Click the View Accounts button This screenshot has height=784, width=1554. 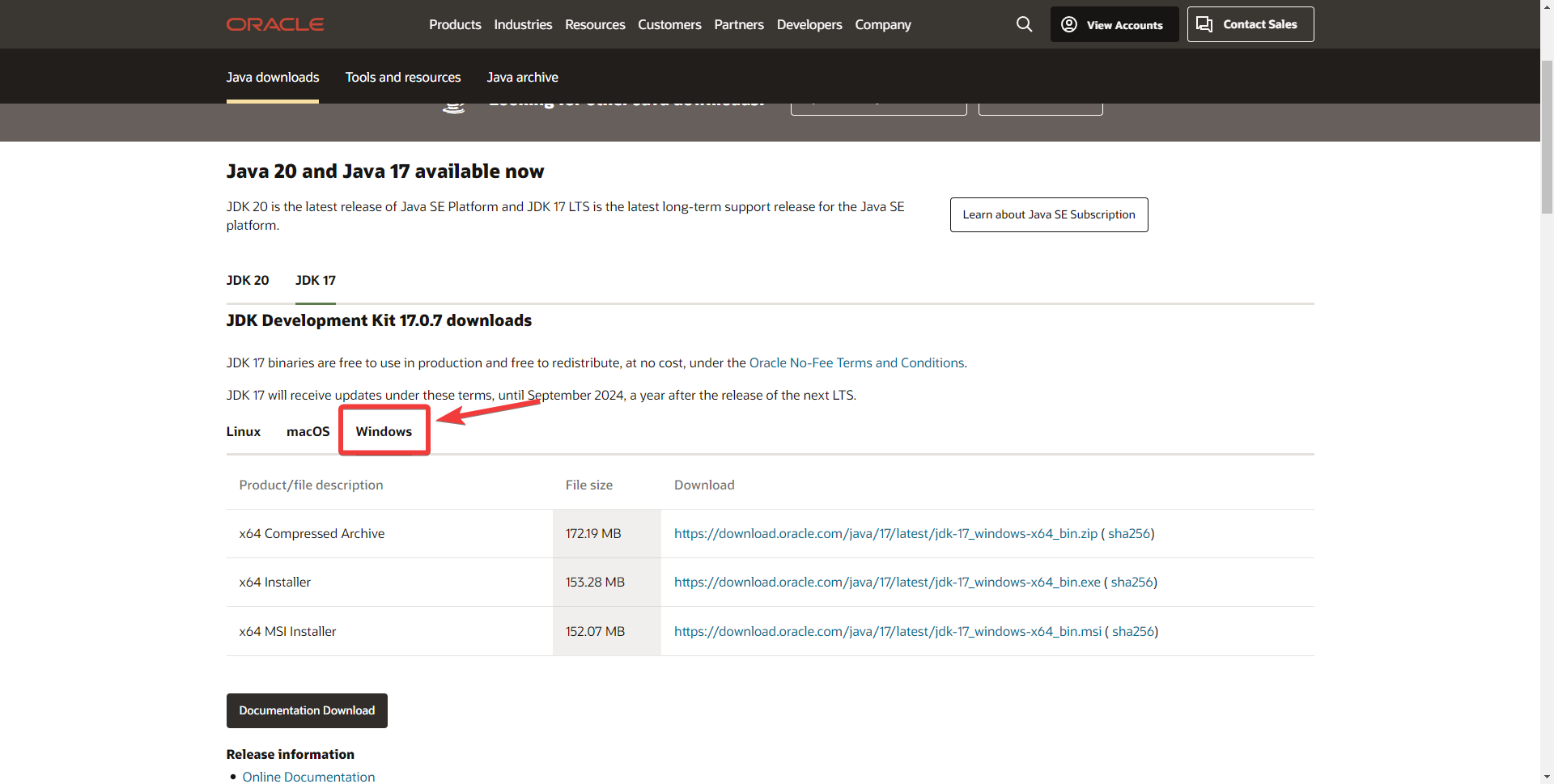[1114, 24]
